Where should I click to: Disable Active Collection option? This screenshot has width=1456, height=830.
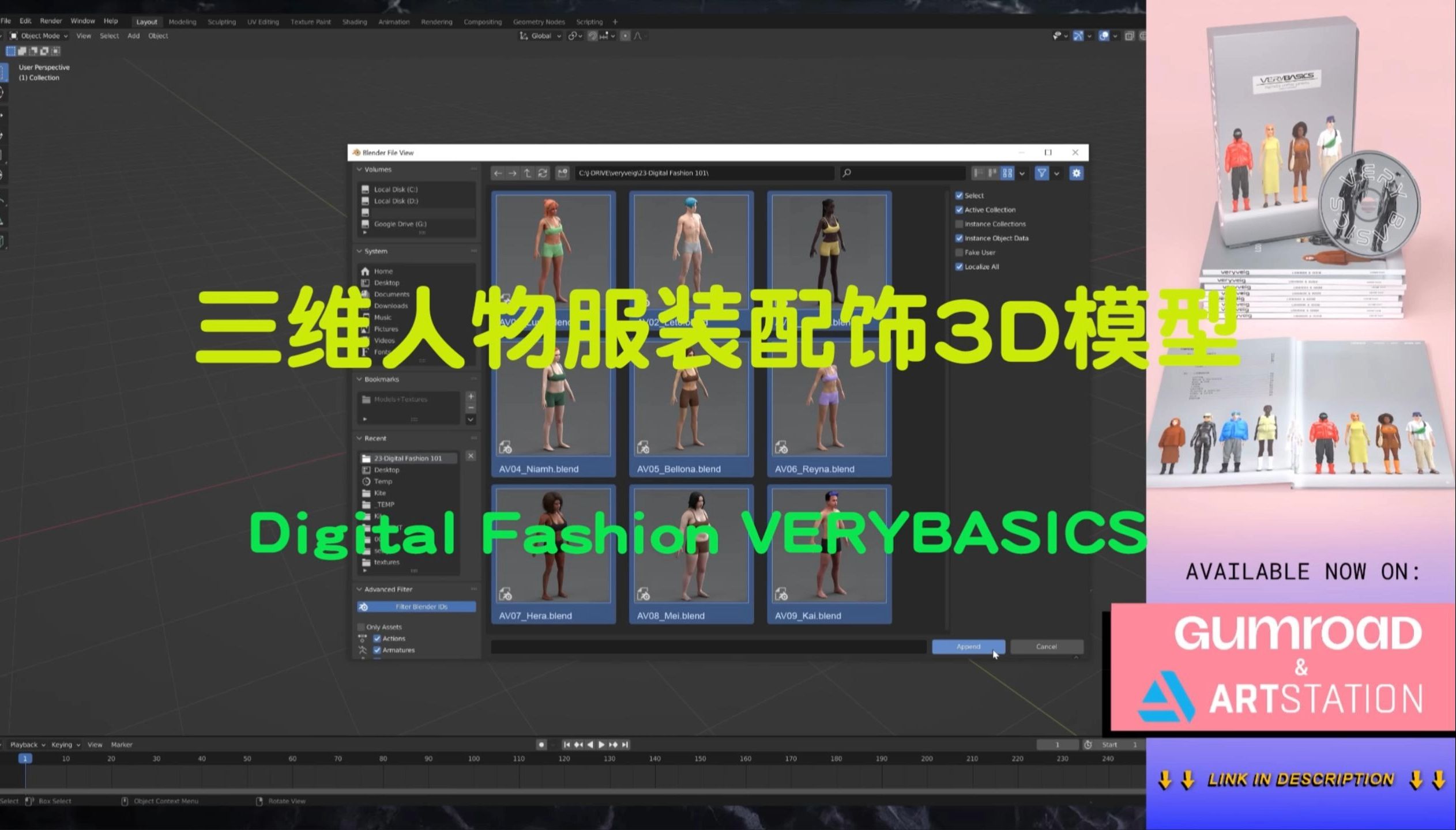point(959,210)
